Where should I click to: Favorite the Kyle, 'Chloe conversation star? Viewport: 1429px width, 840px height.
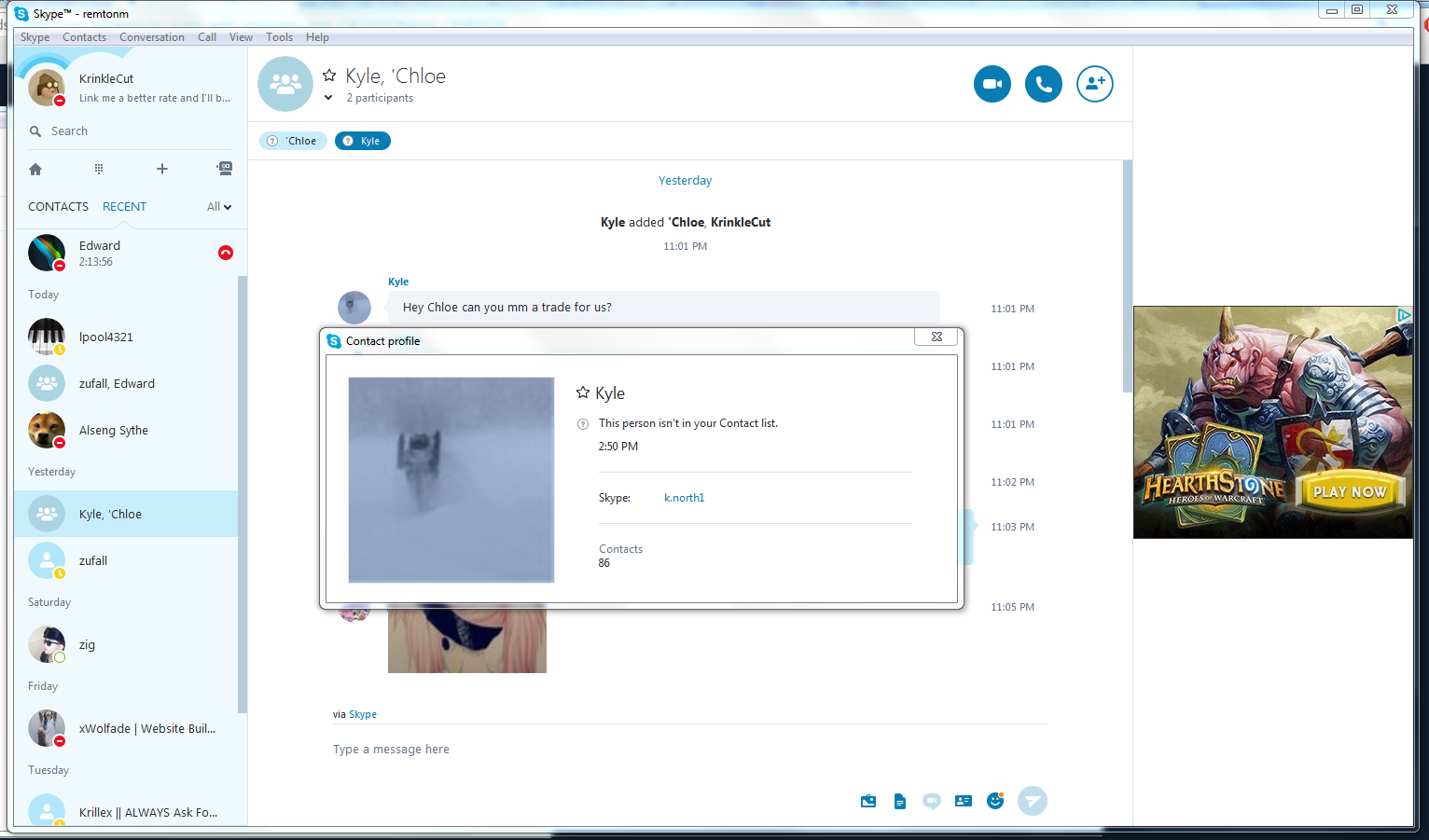coord(329,76)
